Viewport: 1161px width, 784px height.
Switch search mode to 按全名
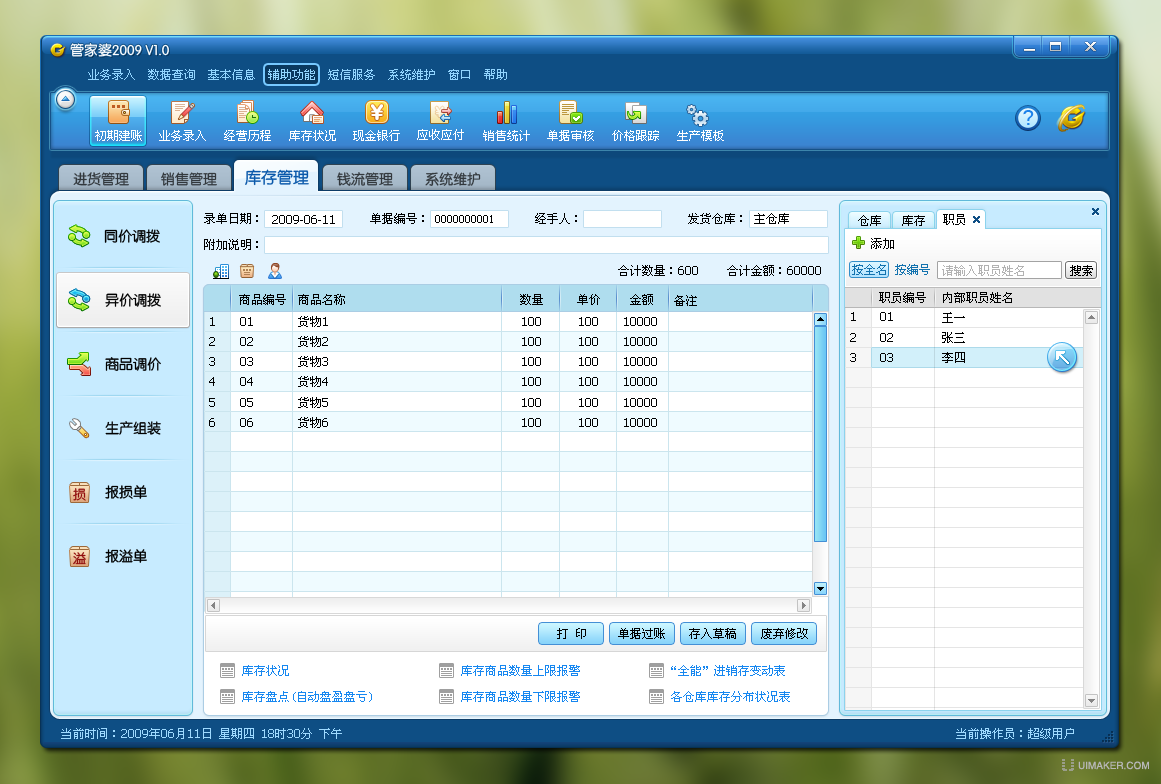click(868, 269)
